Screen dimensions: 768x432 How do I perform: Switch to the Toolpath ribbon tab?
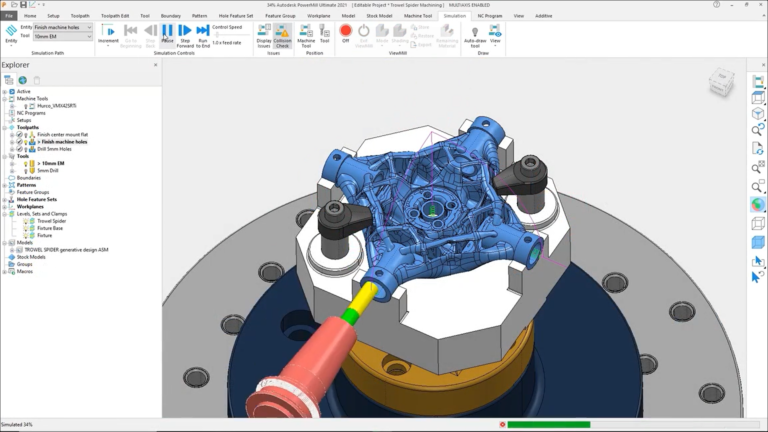(80, 16)
